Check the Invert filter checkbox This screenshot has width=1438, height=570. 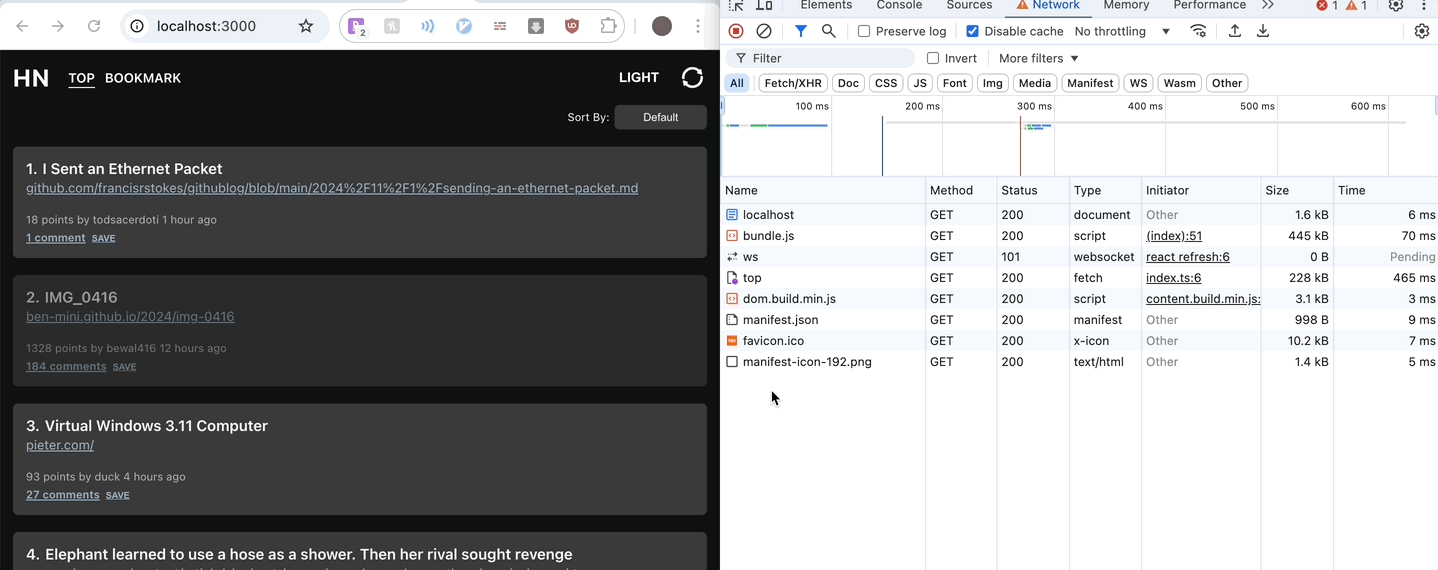(x=933, y=58)
